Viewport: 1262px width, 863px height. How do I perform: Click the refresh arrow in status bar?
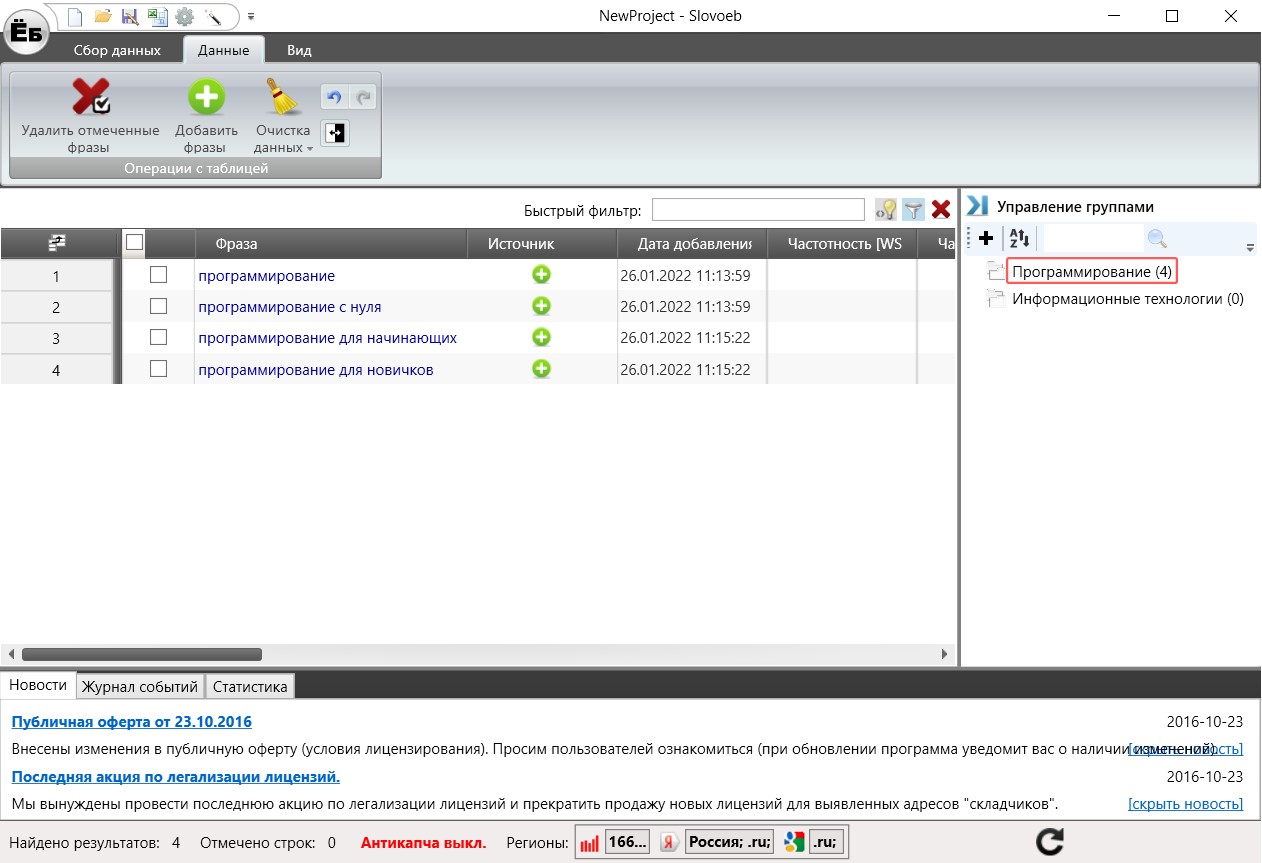(x=1049, y=842)
